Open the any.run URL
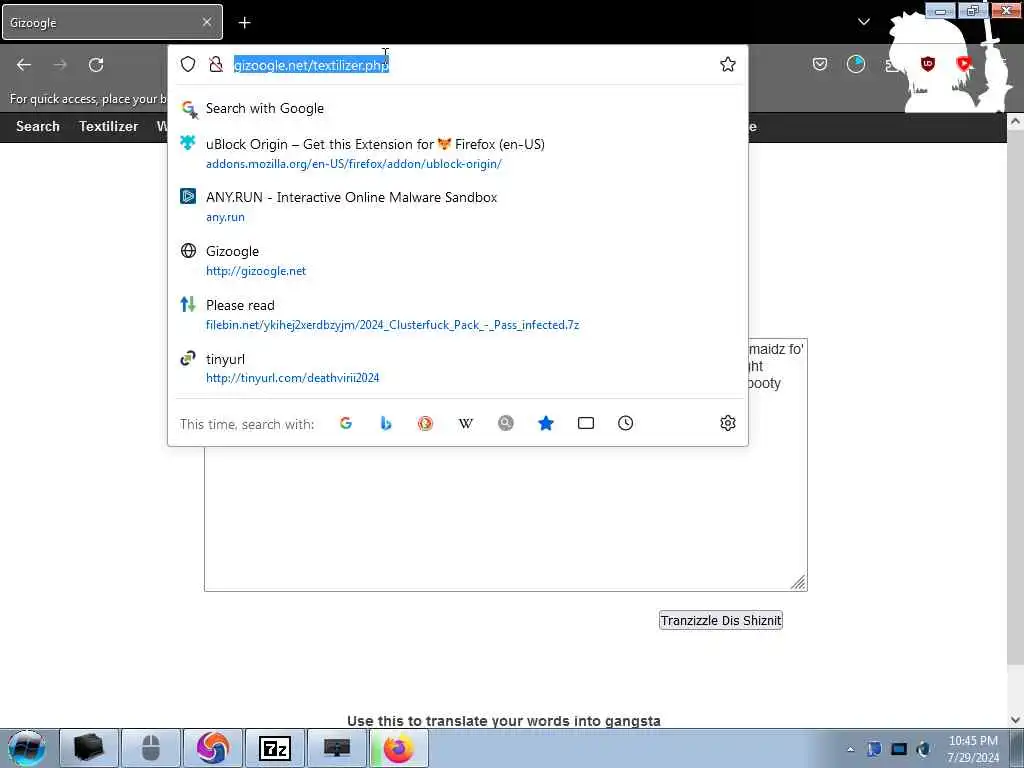This screenshot has width=1024, height=768. pos(225,217)
